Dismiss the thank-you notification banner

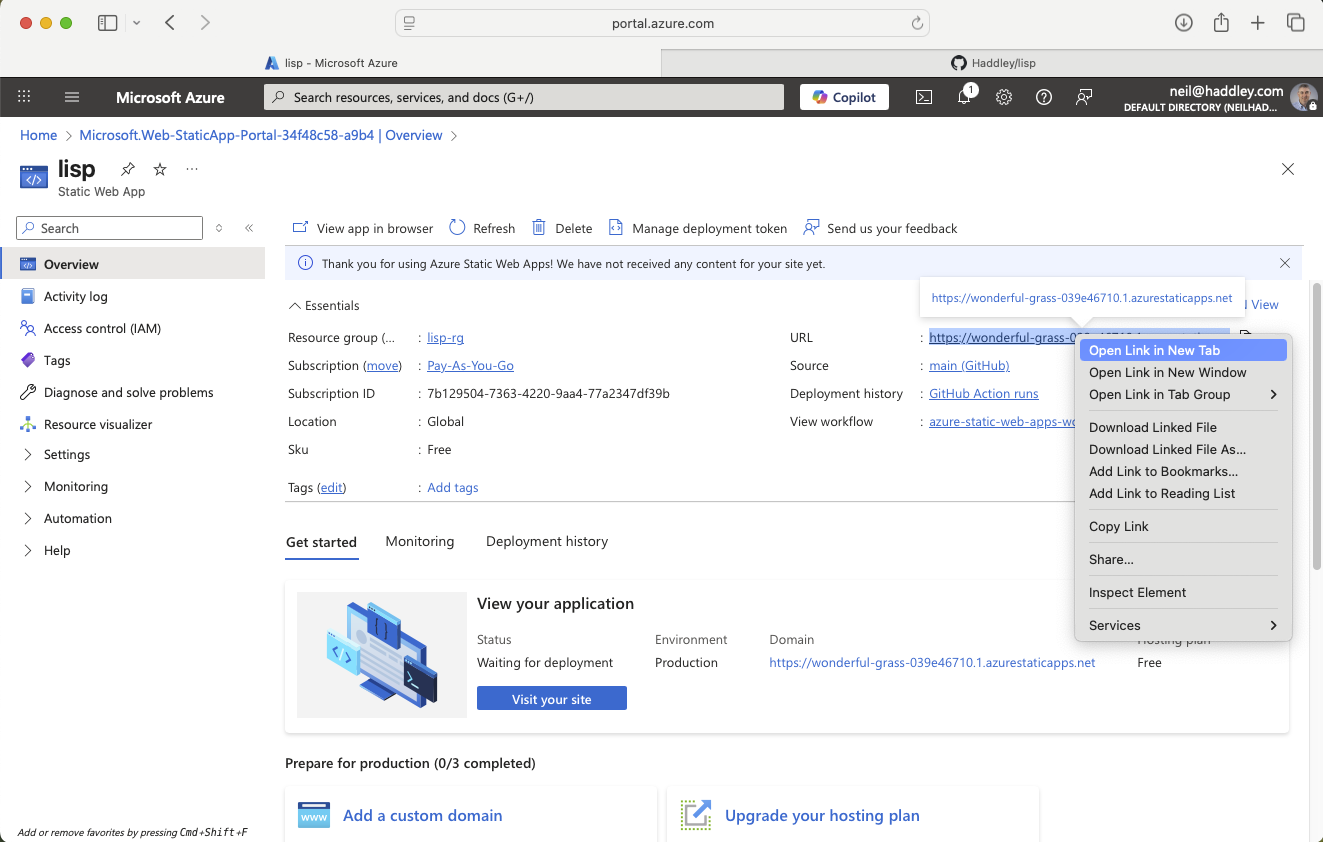(x=1285, y=263)
